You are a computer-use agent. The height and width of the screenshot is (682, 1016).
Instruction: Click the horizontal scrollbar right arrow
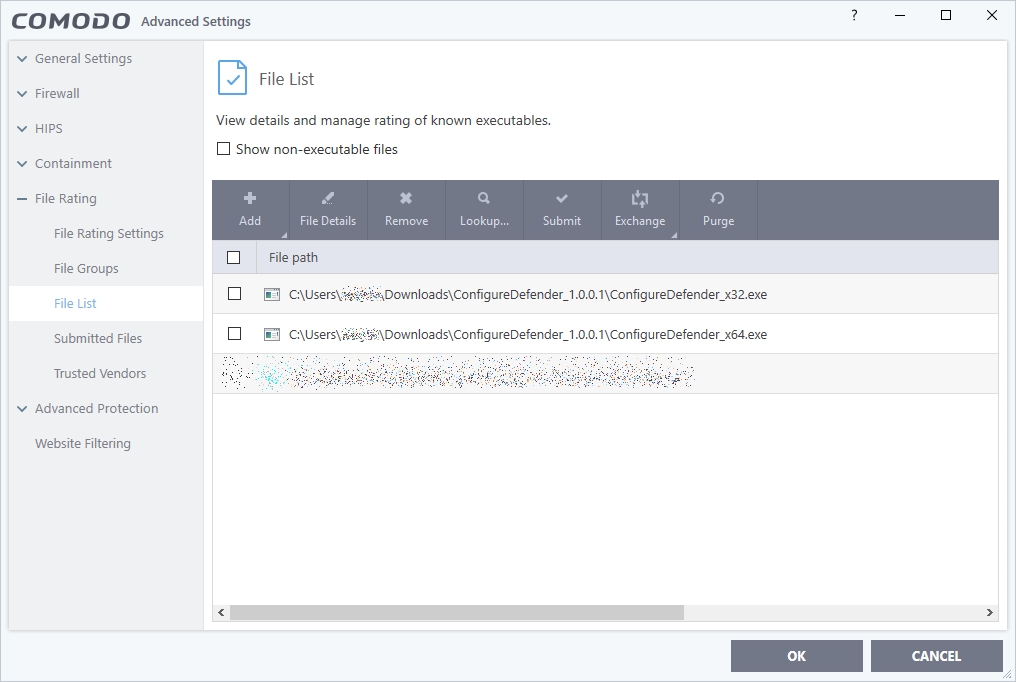(990, 612)
